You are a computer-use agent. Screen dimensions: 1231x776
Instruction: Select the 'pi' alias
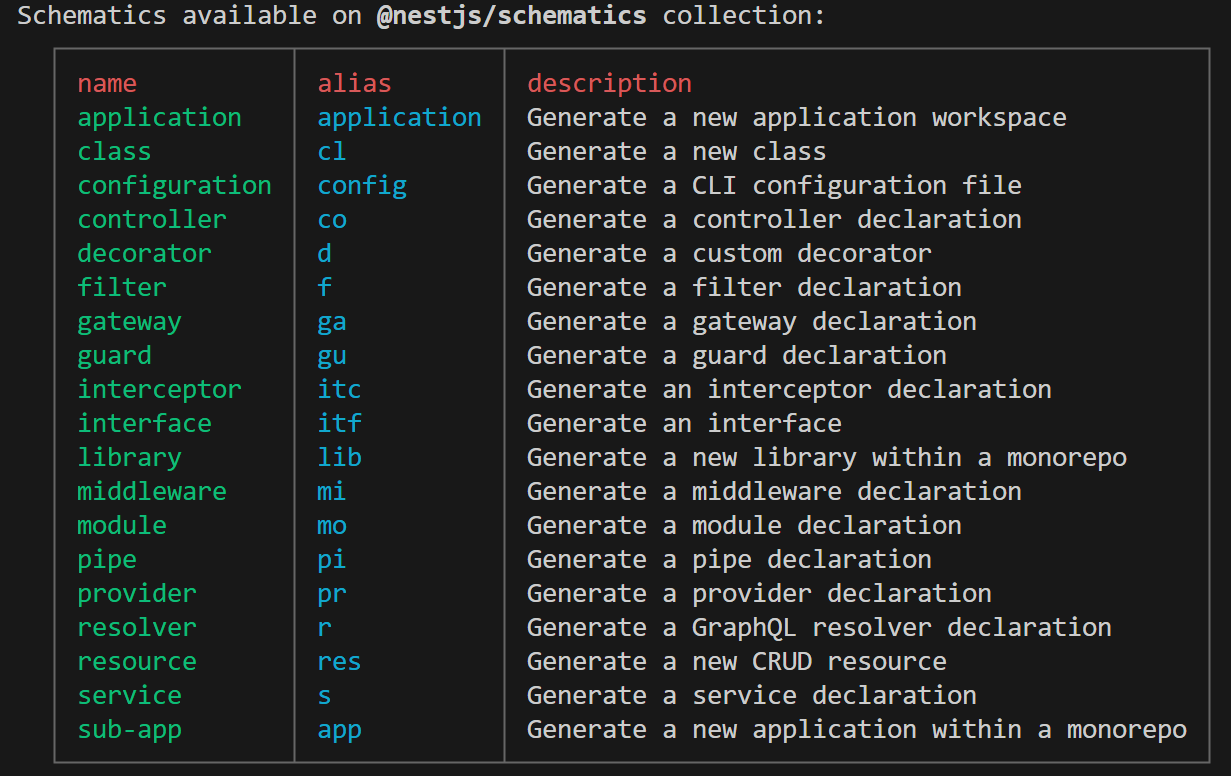(332, 560)
